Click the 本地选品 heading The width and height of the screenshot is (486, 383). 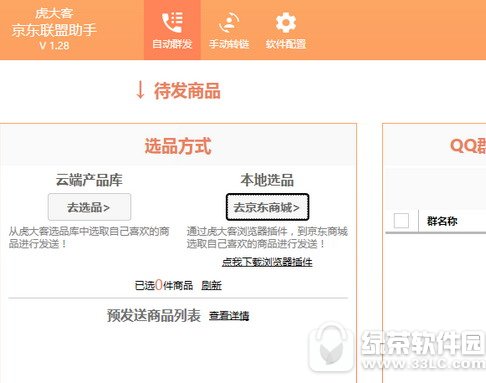[267, 180]
